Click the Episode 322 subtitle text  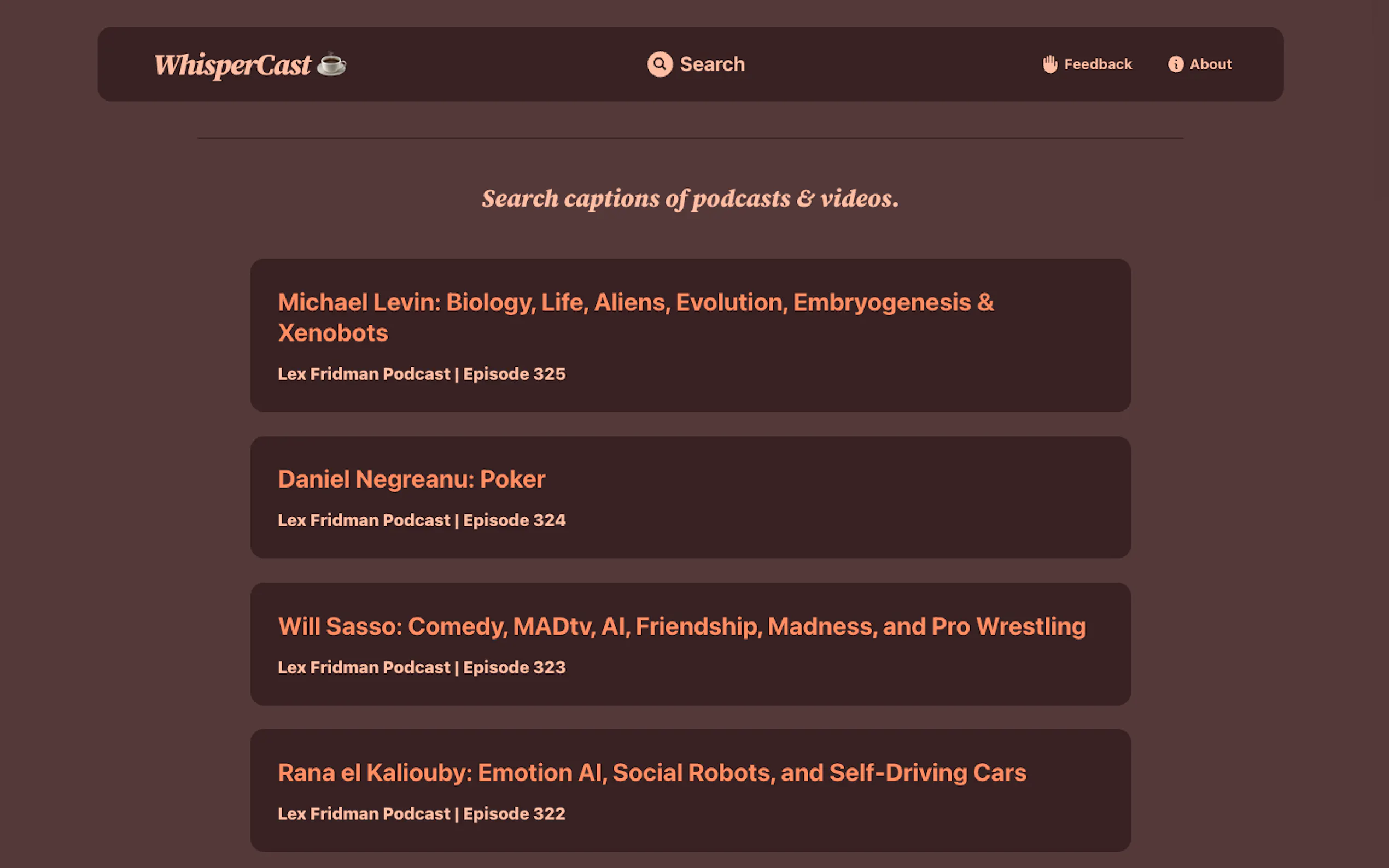click(x=422, y=813)
